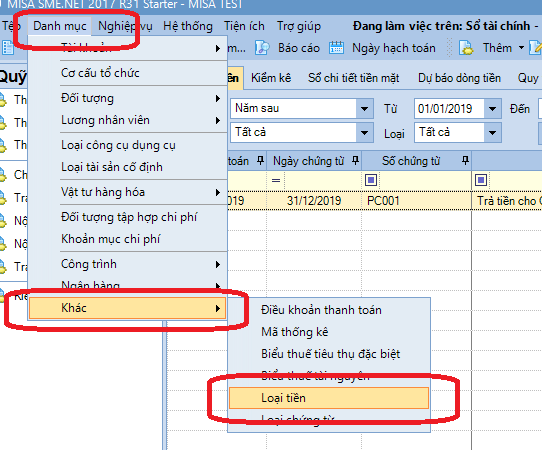Open the Thêm button dropdown arrow
Viewport: 542px width, 450px height.
point(521,48)
